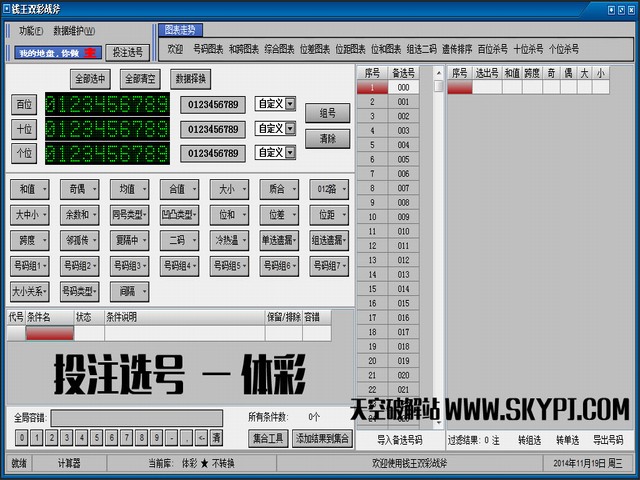640x480 pixels.
Task: Click the 组号 button
Action: click(x=327, y=113)
